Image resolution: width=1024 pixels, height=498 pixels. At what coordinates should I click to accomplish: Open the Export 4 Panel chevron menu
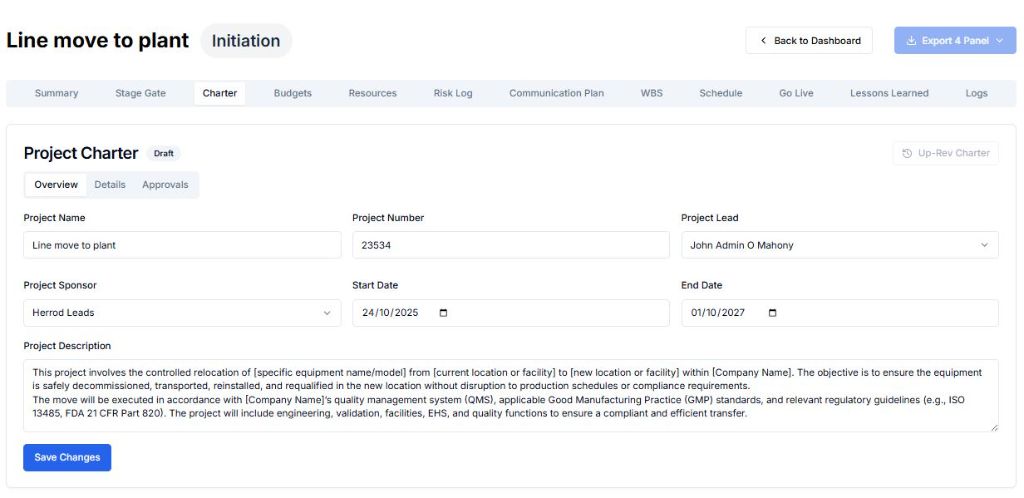(999, 40)
